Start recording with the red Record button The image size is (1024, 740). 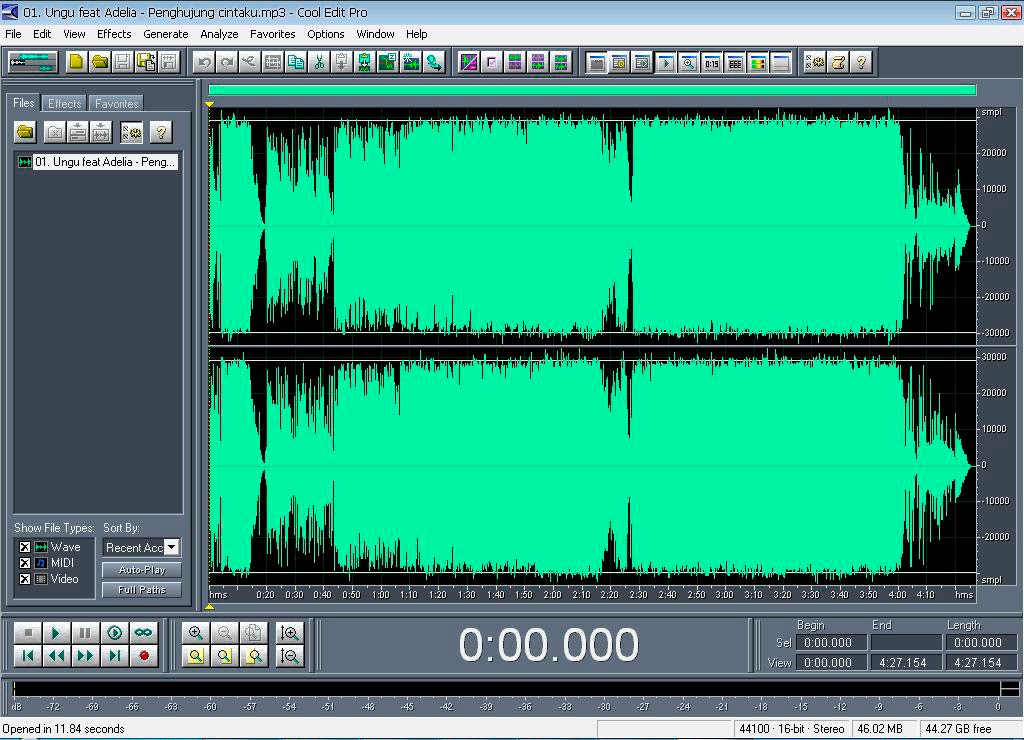[144, 656]
